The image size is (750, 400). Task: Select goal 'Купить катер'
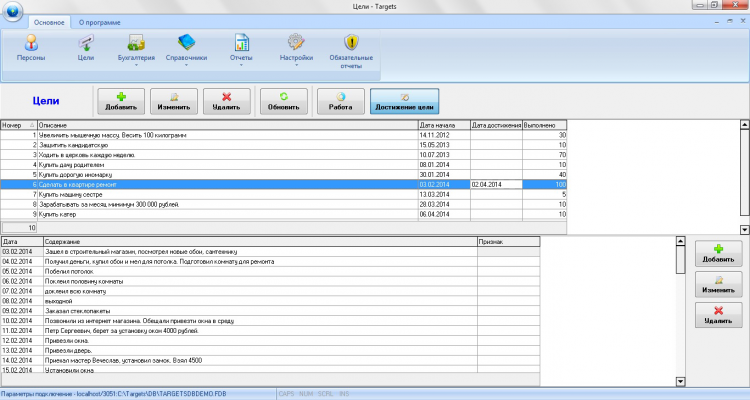(283, 214)
